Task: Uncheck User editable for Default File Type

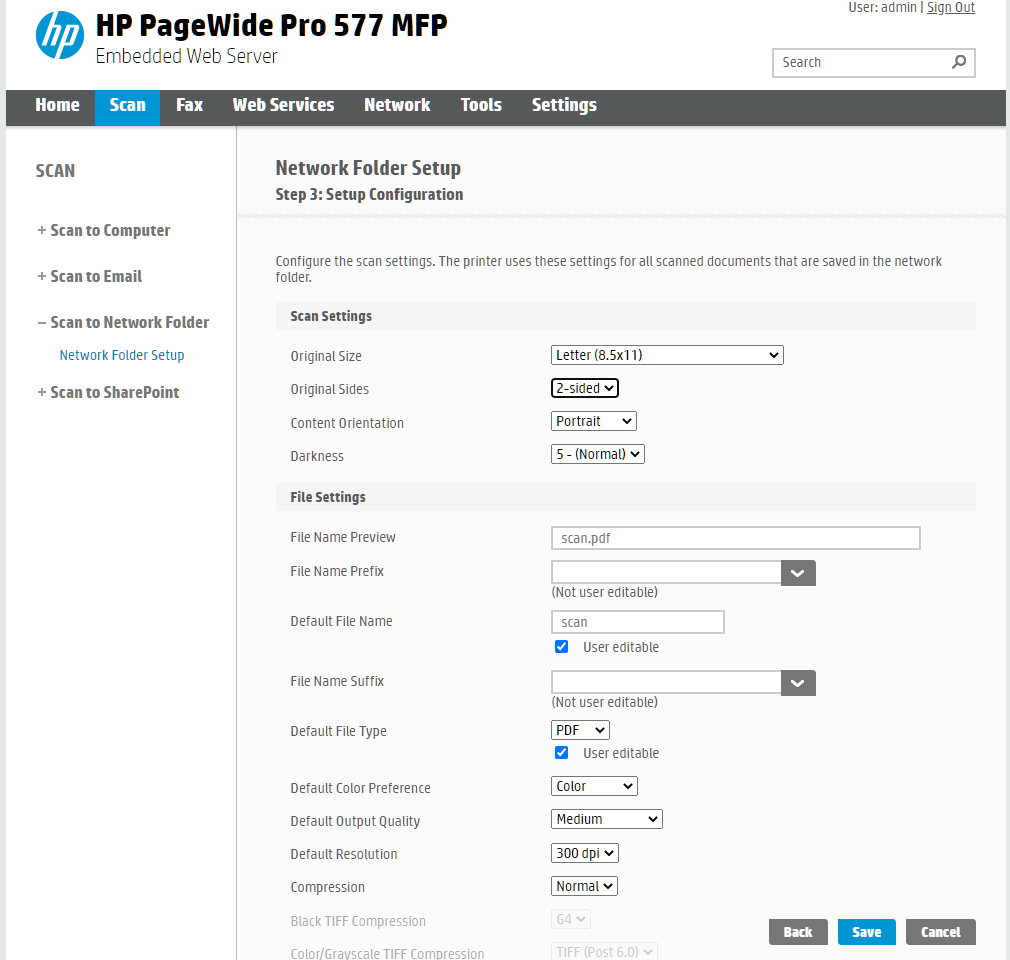Action: click(561, 752)
